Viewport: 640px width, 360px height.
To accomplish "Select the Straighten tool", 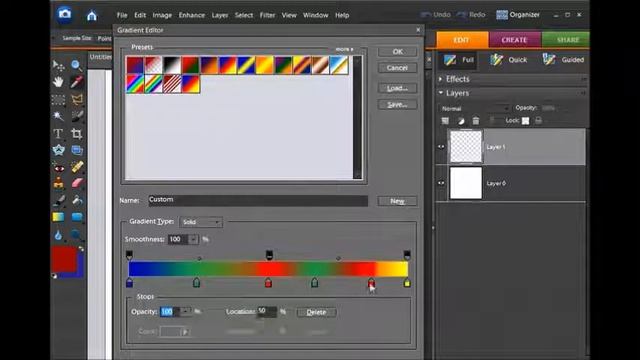I will 76,150.
